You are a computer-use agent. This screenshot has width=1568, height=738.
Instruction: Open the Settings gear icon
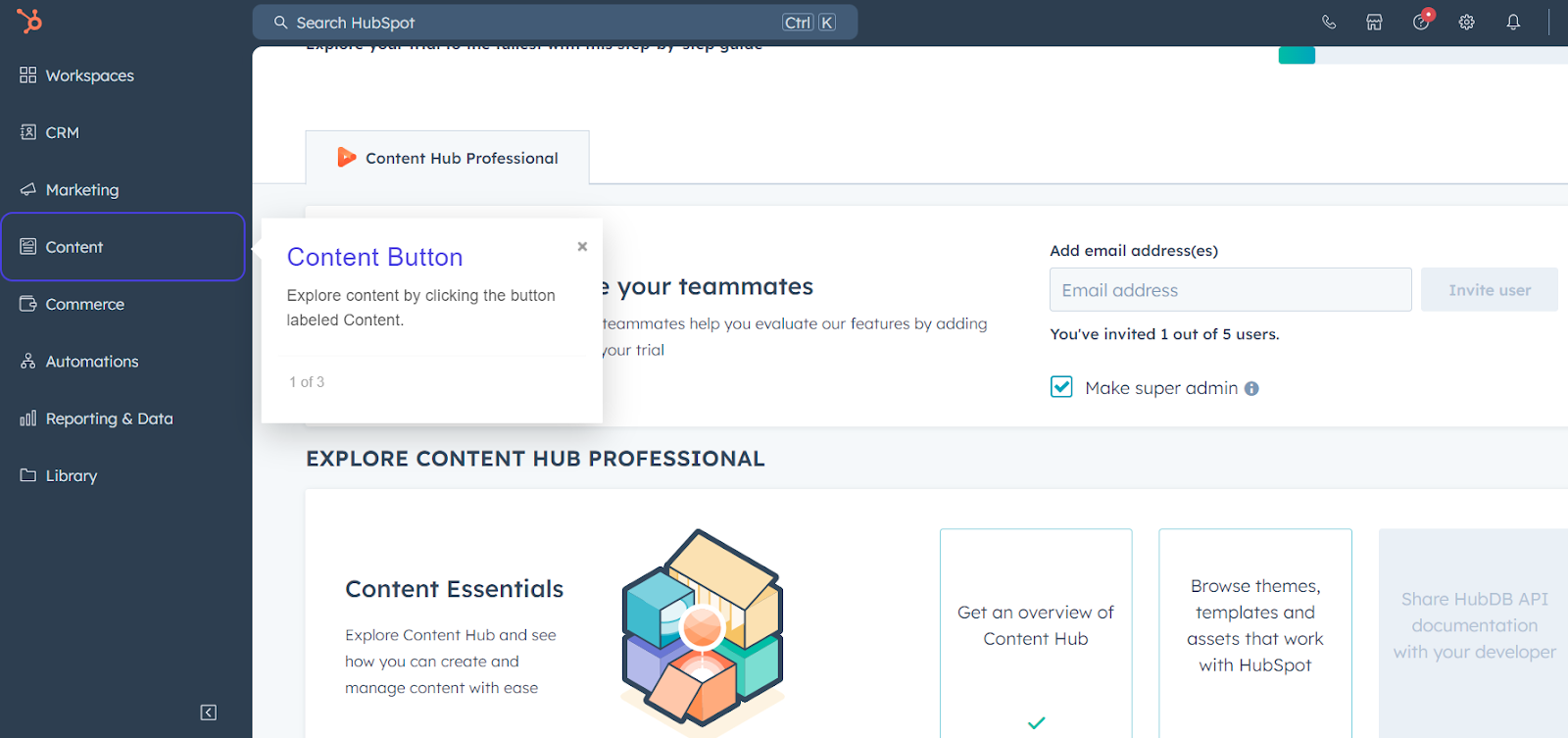[x=1467, y=22]
